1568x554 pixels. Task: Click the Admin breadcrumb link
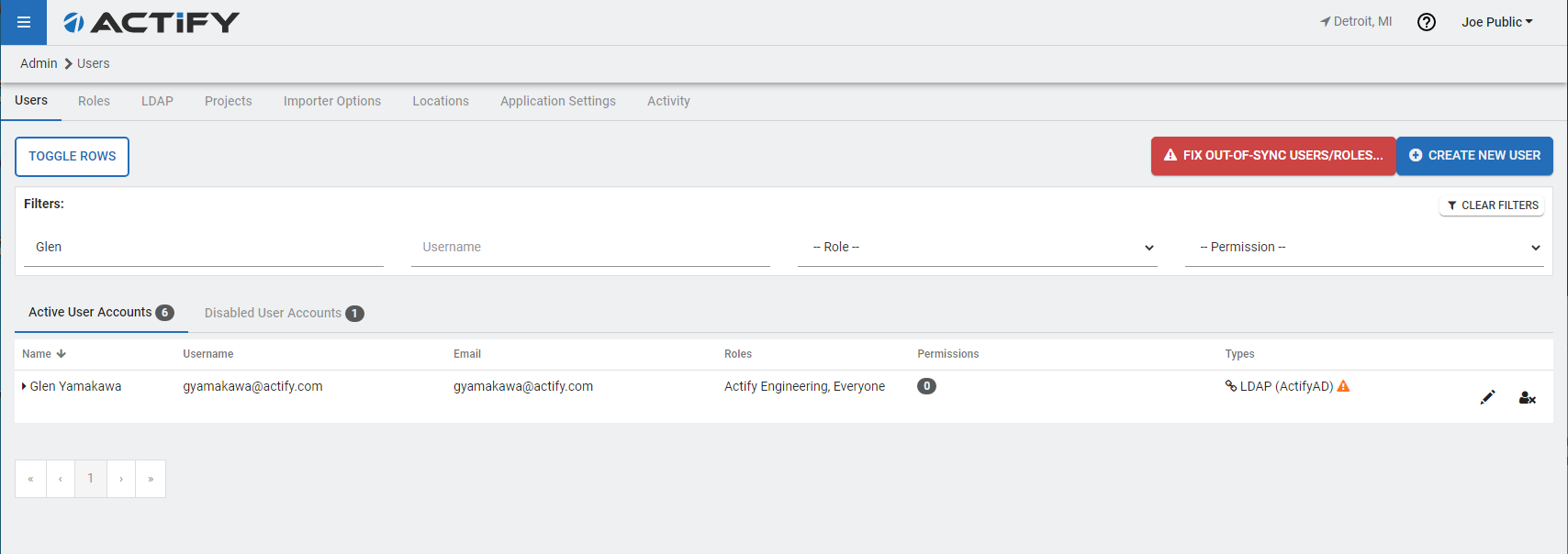click(39, 63)
